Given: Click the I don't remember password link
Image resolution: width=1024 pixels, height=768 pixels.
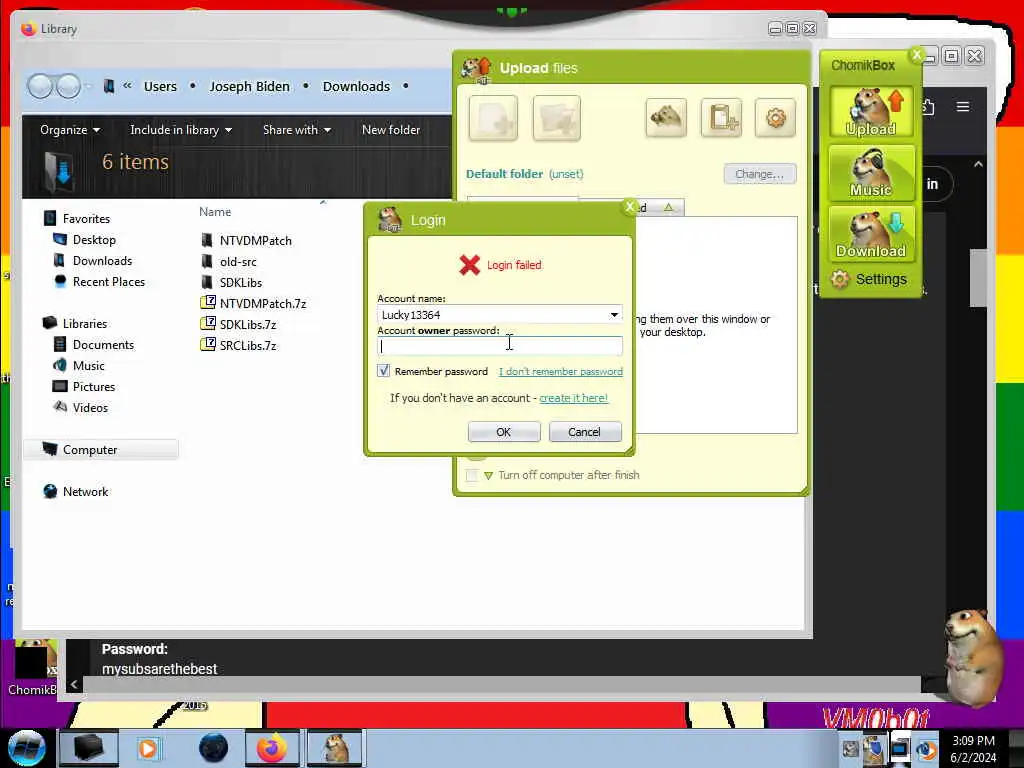Looking at the screenshot, I should click(x=560, y=372).
